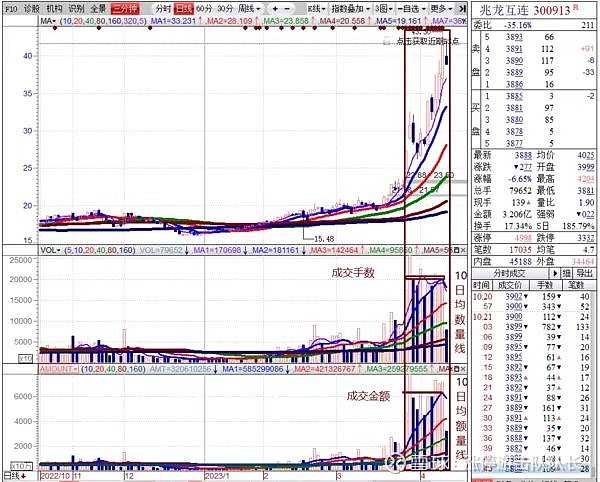This screenshot has height=482, width=600.
Task: Switch to 全景 panorama view
Action: point(96,7)
